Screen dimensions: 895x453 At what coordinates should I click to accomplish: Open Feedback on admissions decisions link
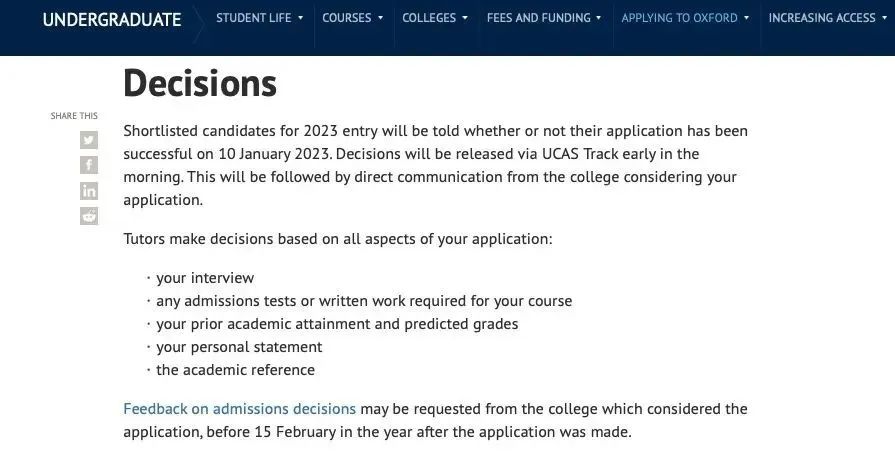click(239, 409)
